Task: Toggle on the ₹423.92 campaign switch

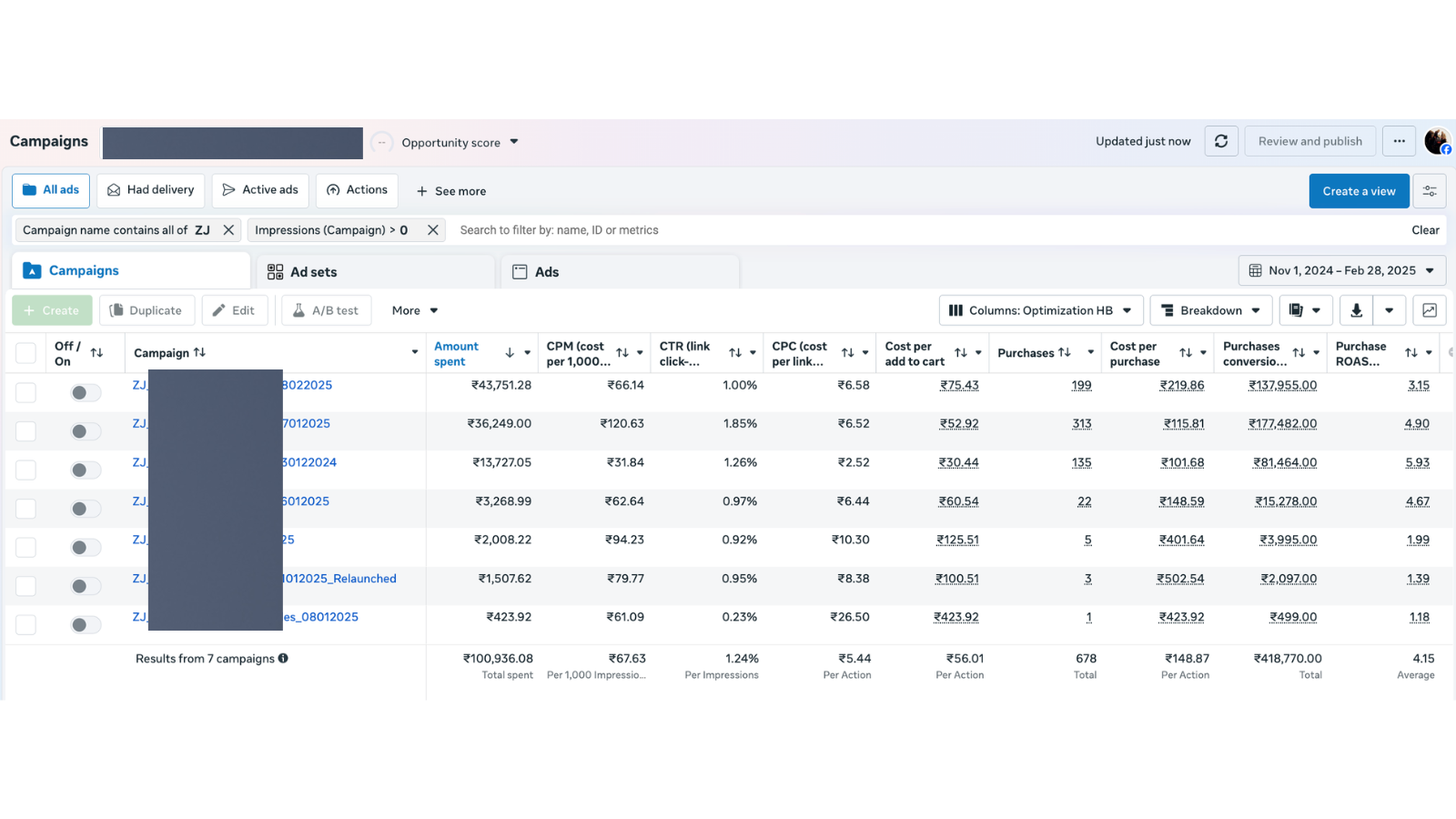Action: click(86, 624)
